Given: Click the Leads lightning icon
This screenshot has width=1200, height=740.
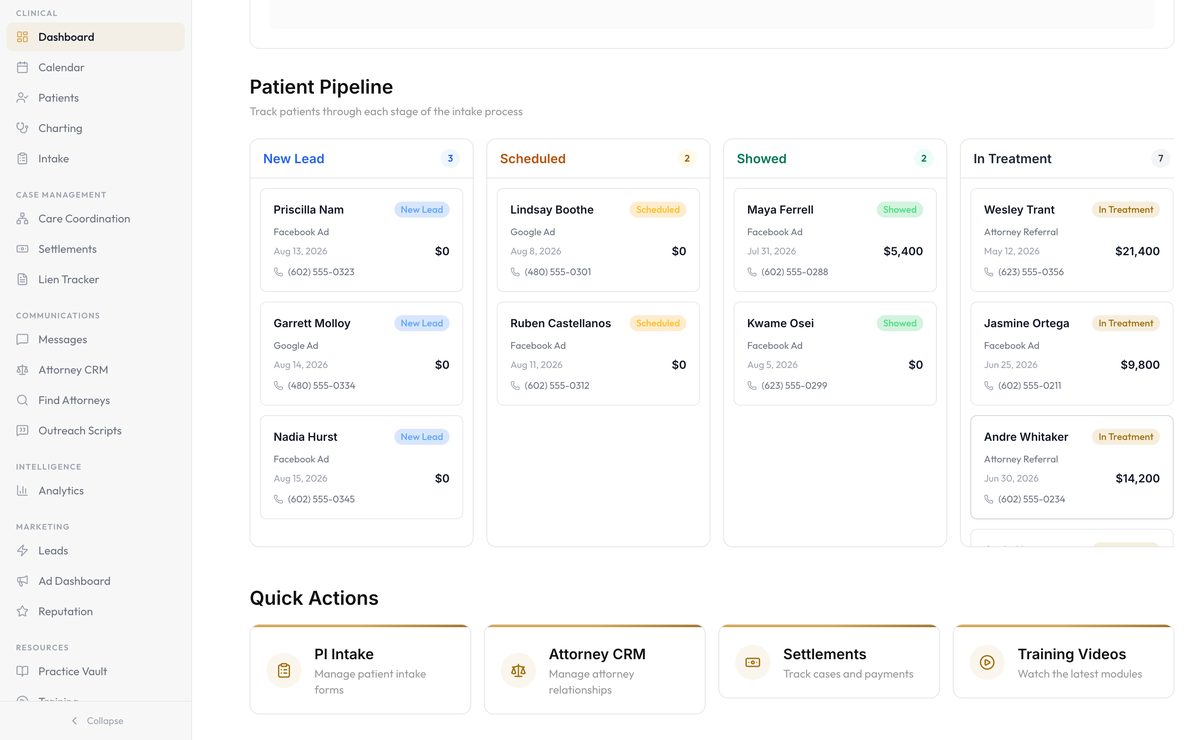Looking at the screenshot, I should click(23, 551).
